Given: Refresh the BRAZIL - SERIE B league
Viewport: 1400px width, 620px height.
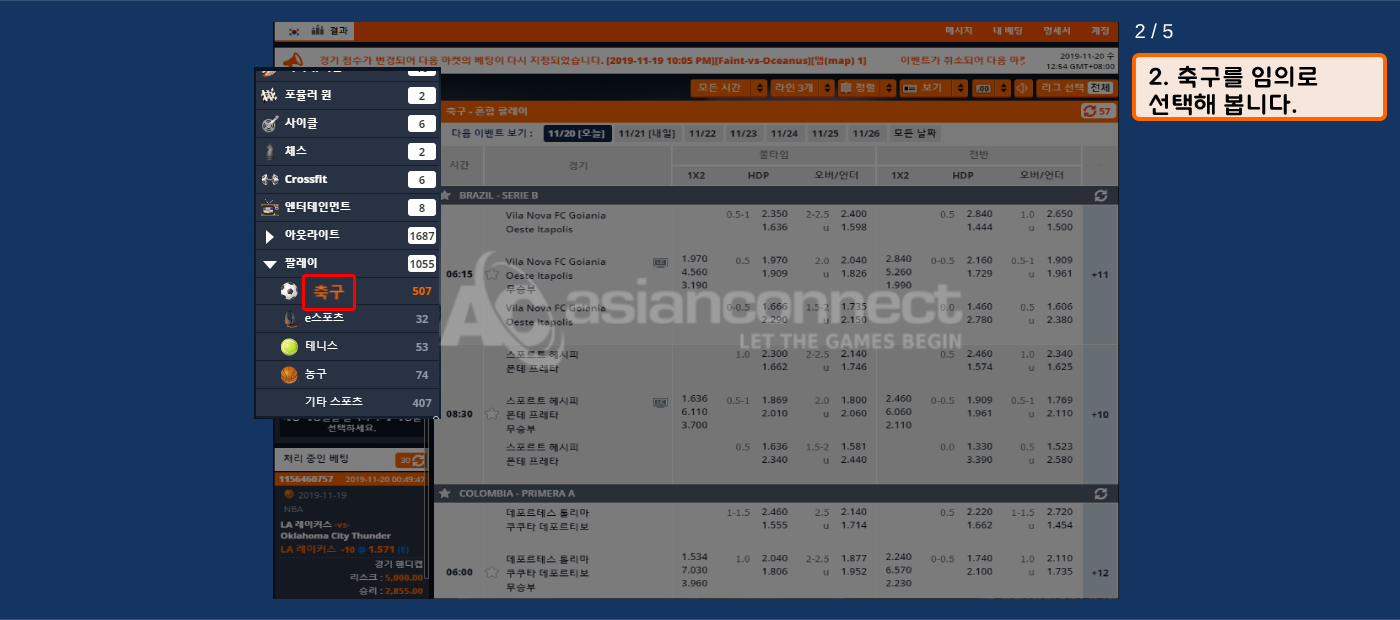Looking at the screenshot, I should 1101,196.
